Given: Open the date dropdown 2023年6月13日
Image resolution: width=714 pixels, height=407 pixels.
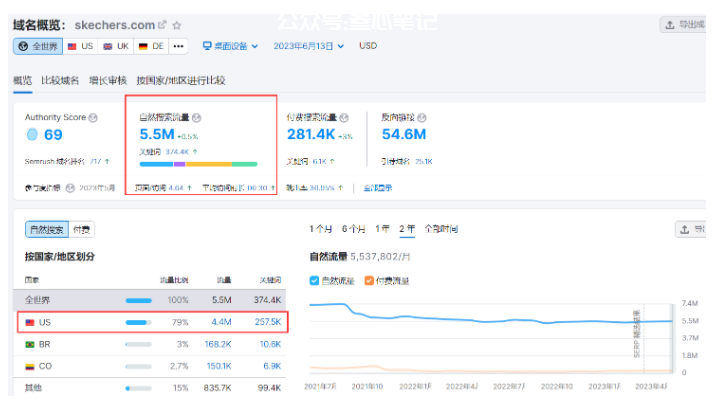Looking at the screenshot, I should pyautogui.click(x=308, y=46).
